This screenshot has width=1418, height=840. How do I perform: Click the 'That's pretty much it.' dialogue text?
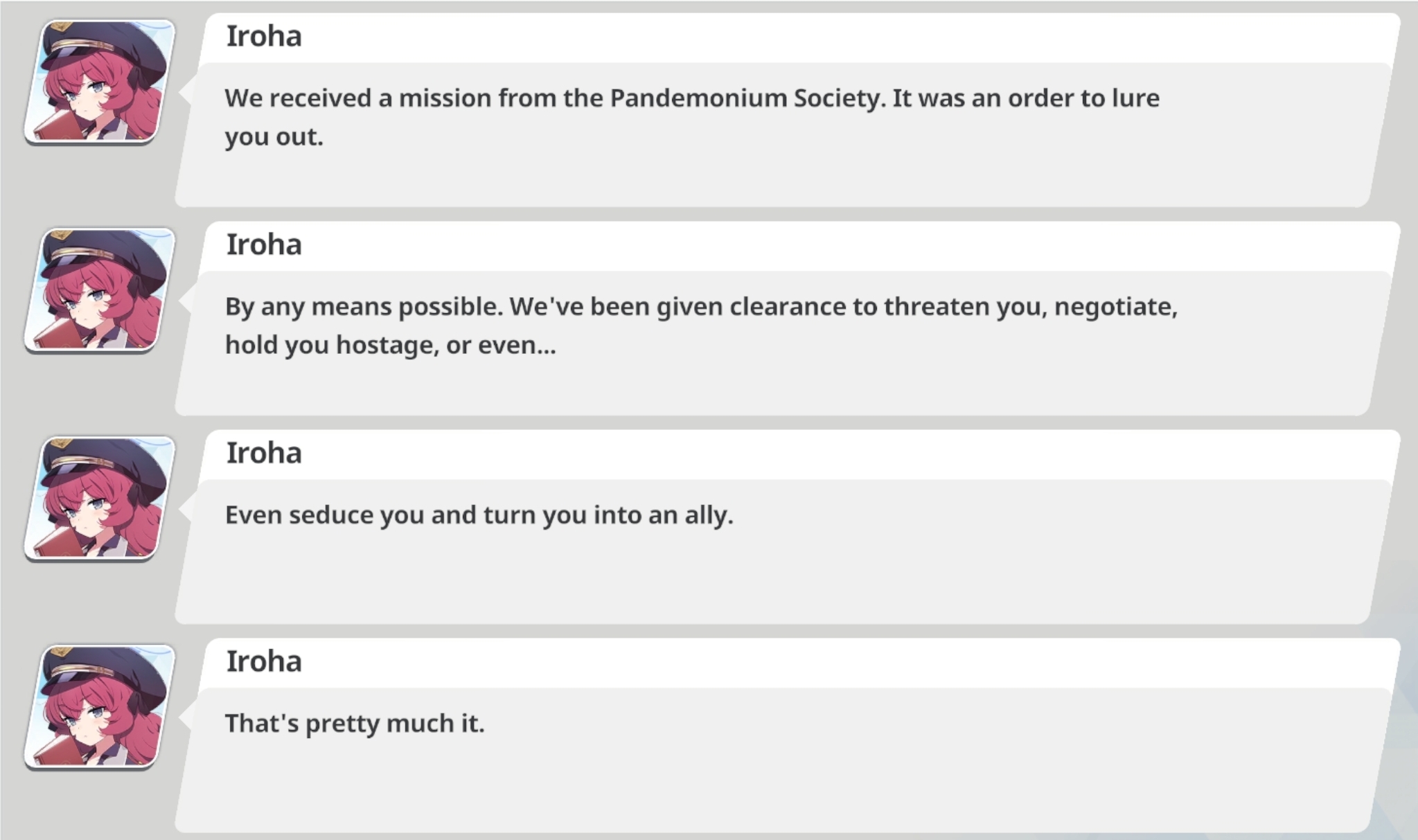[355, 724]
